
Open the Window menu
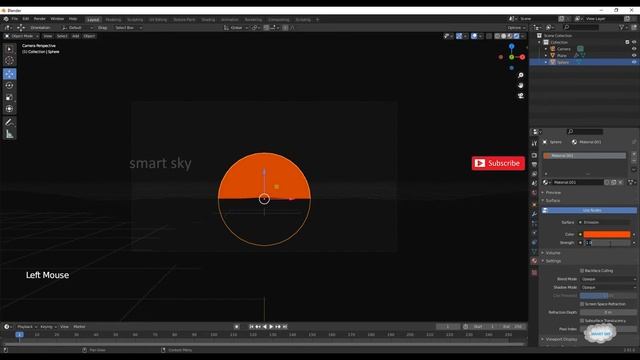pyautogui.click(x=57, y=19)
